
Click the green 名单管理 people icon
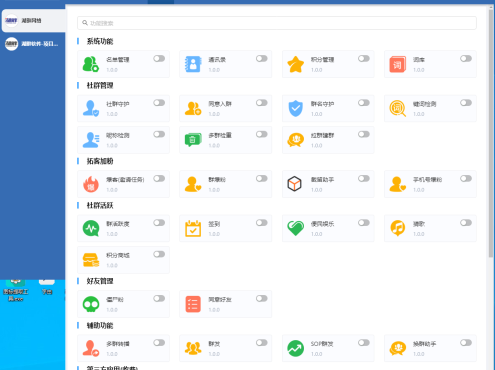tap(91, 64)
